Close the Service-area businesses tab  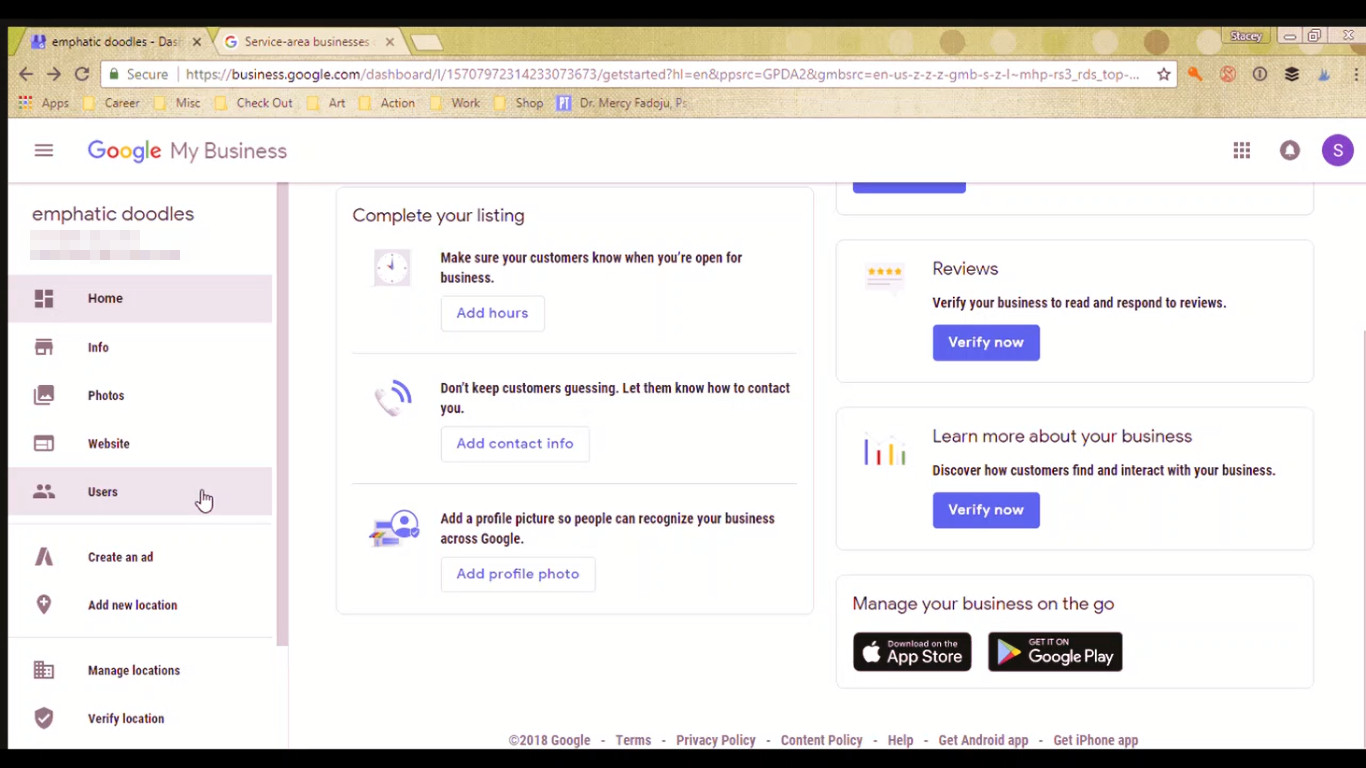click(390, 42)
